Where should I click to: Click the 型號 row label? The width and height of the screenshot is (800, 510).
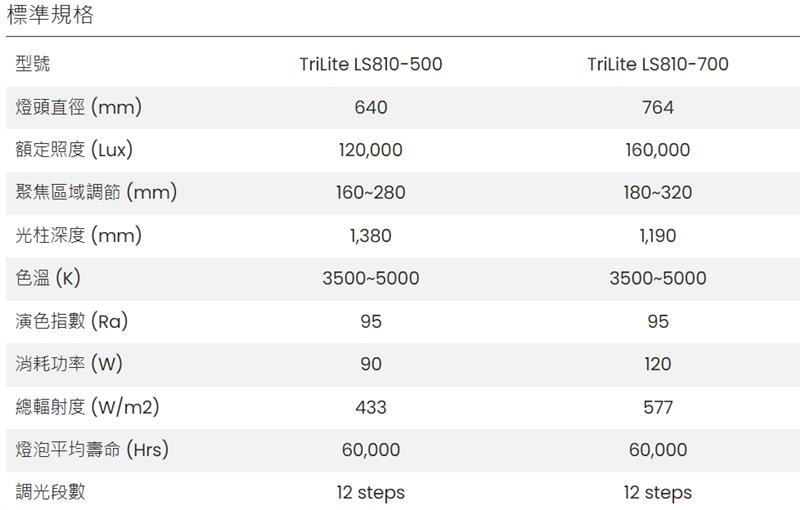(33, 64)
